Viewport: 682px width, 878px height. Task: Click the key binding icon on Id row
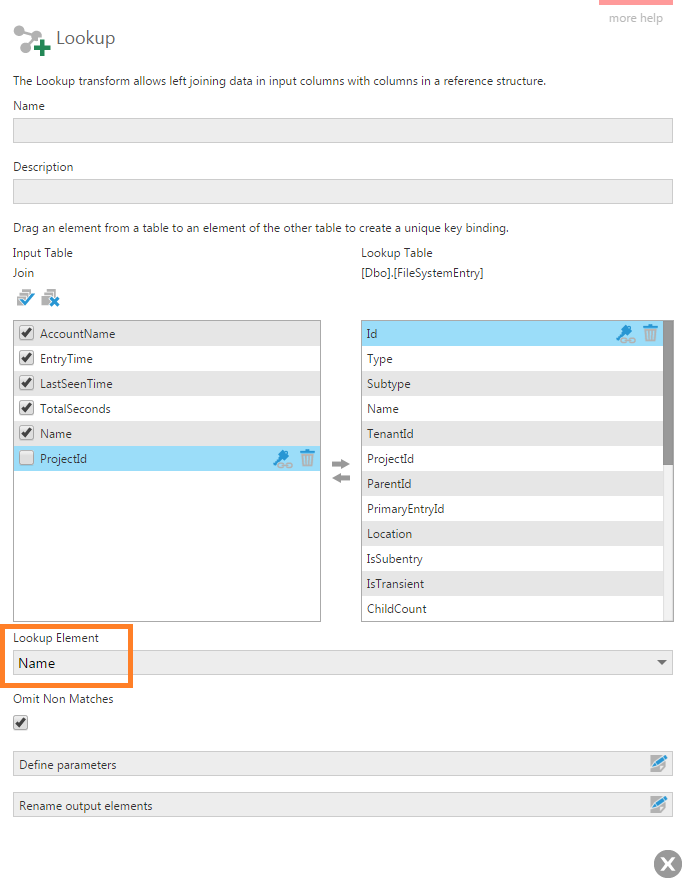625,333
